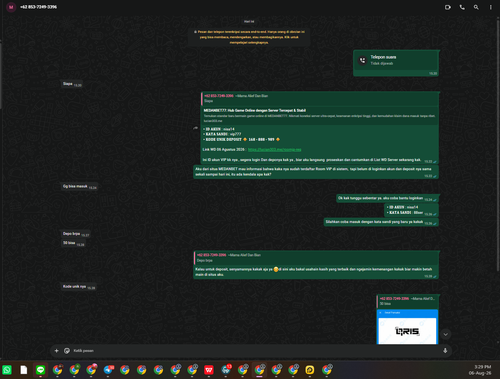Jump to latest messages with down chevron
Viewport: 500px width, 379px height.
point(445,334)
